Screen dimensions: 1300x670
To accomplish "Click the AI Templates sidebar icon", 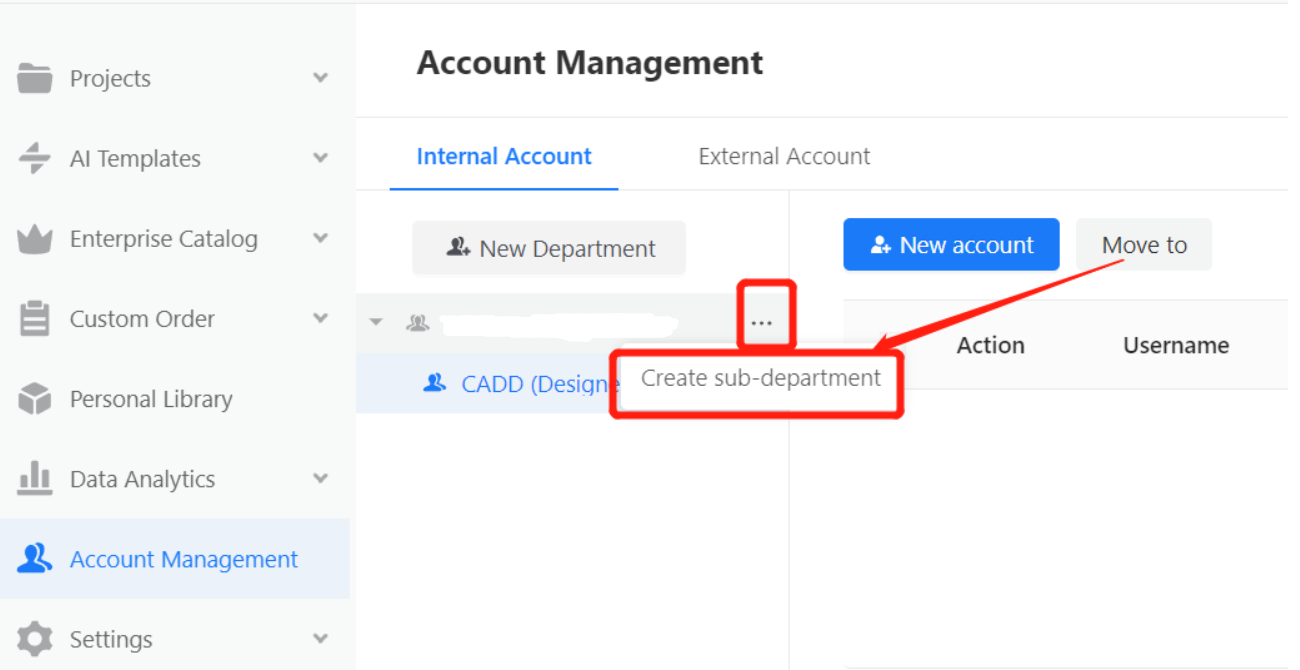I will pyautogui.click(x=35, y=158).
